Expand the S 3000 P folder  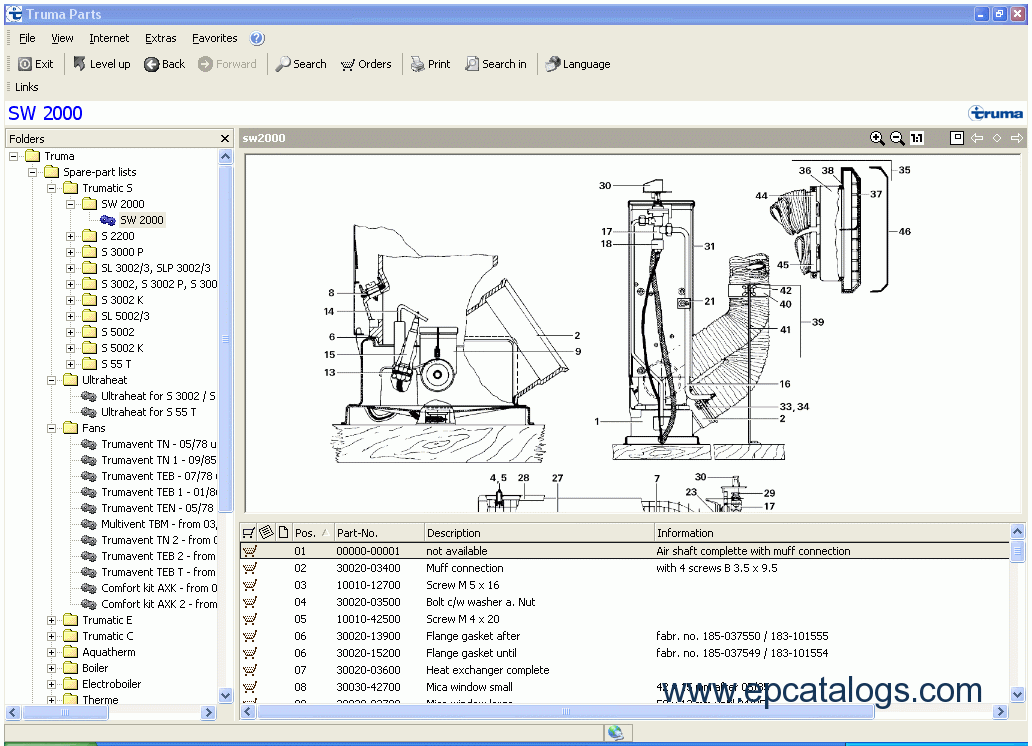pyautogui.click(x=70, y=252)
